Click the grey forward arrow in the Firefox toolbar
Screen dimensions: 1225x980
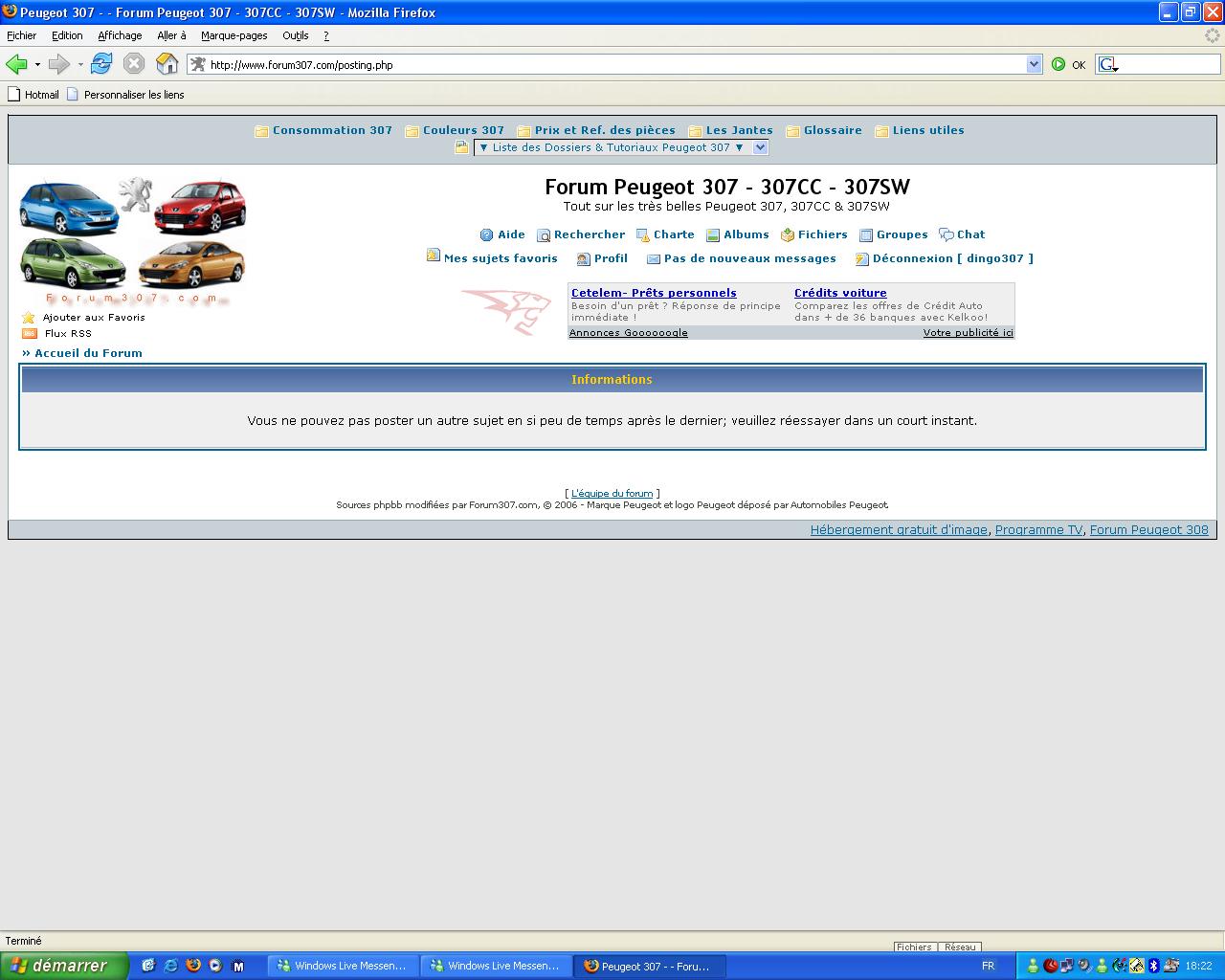(59, 64)
